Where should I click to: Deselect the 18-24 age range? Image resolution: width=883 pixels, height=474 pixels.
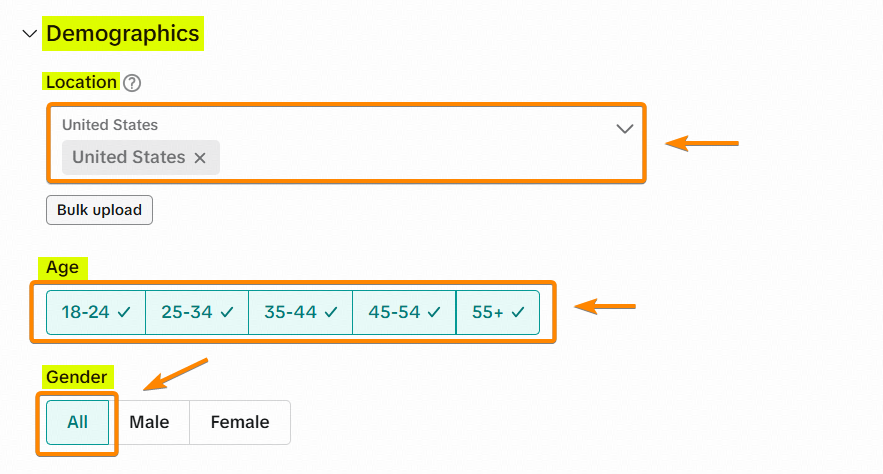(x=96, y=312)
